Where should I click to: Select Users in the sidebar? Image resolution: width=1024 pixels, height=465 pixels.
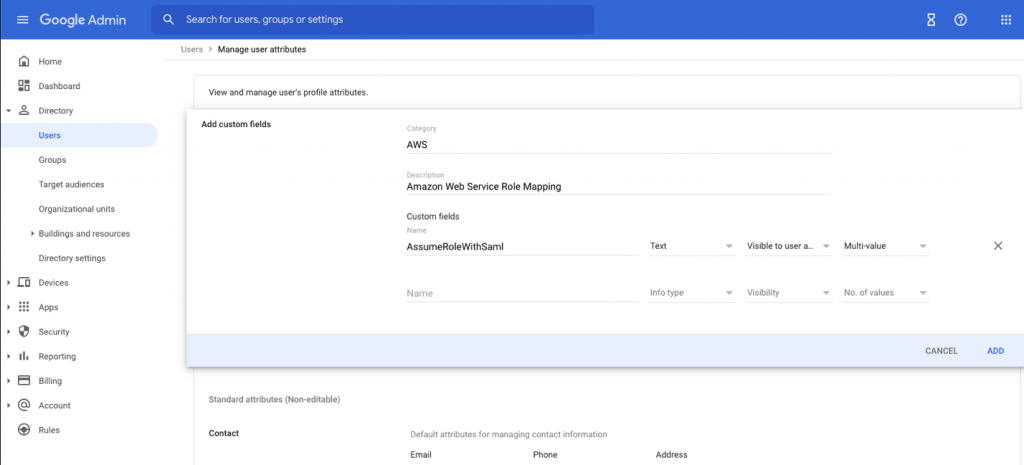click(x=79, y=135)
